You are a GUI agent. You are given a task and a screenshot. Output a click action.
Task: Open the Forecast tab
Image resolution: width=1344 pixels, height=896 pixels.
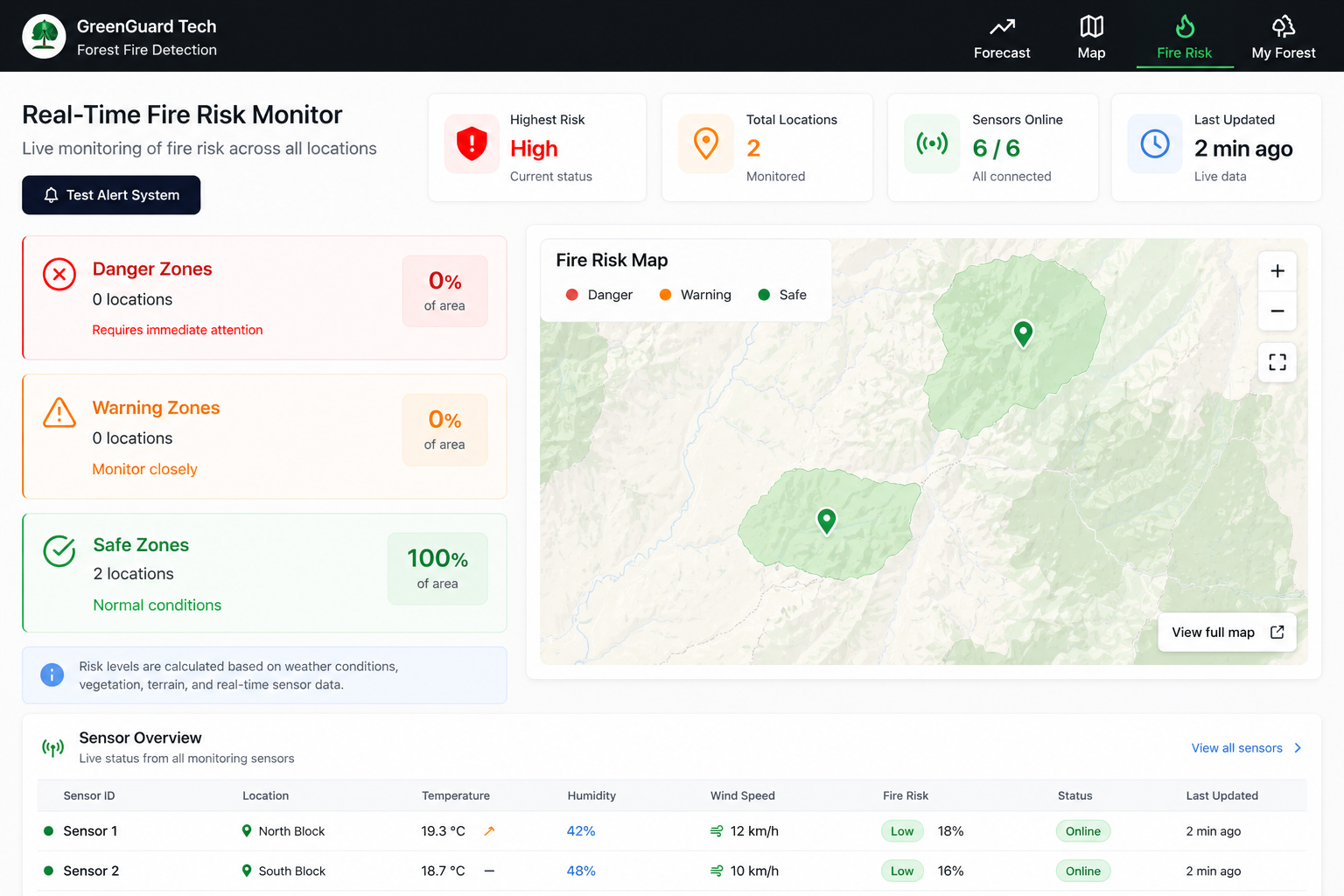tap(1002, 38)
